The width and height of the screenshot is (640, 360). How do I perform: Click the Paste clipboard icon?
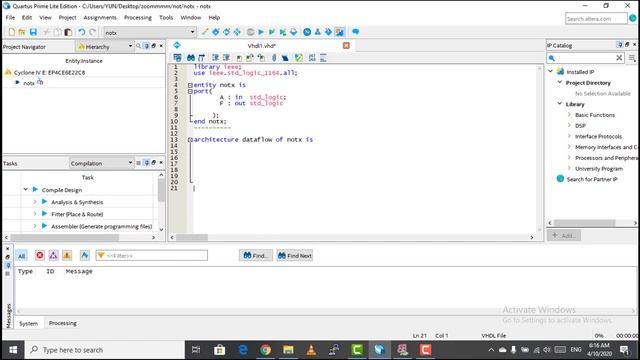(69, 32)
